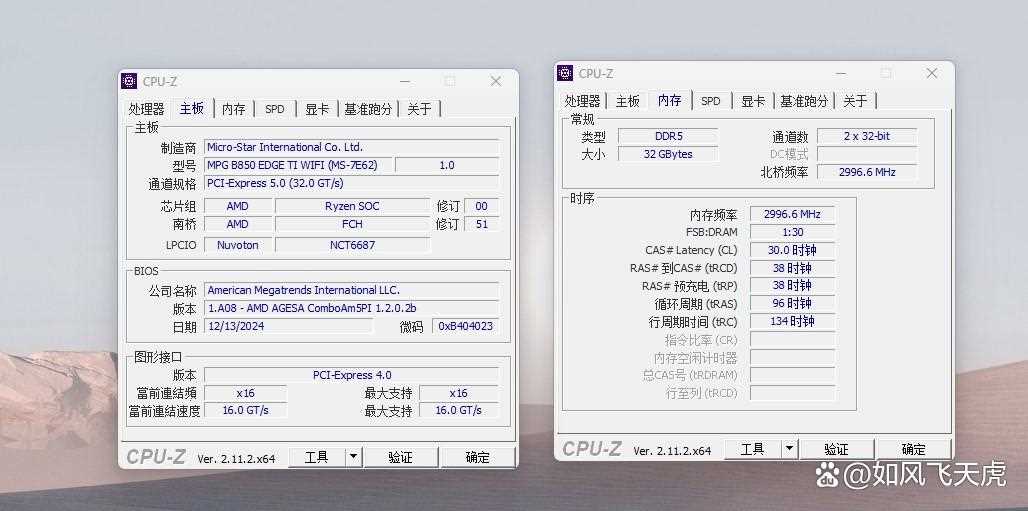Click the PCI-Express 4.0 graphics interface field
The height and width of the screenshot is (511, 1028).
coord(351,375)
